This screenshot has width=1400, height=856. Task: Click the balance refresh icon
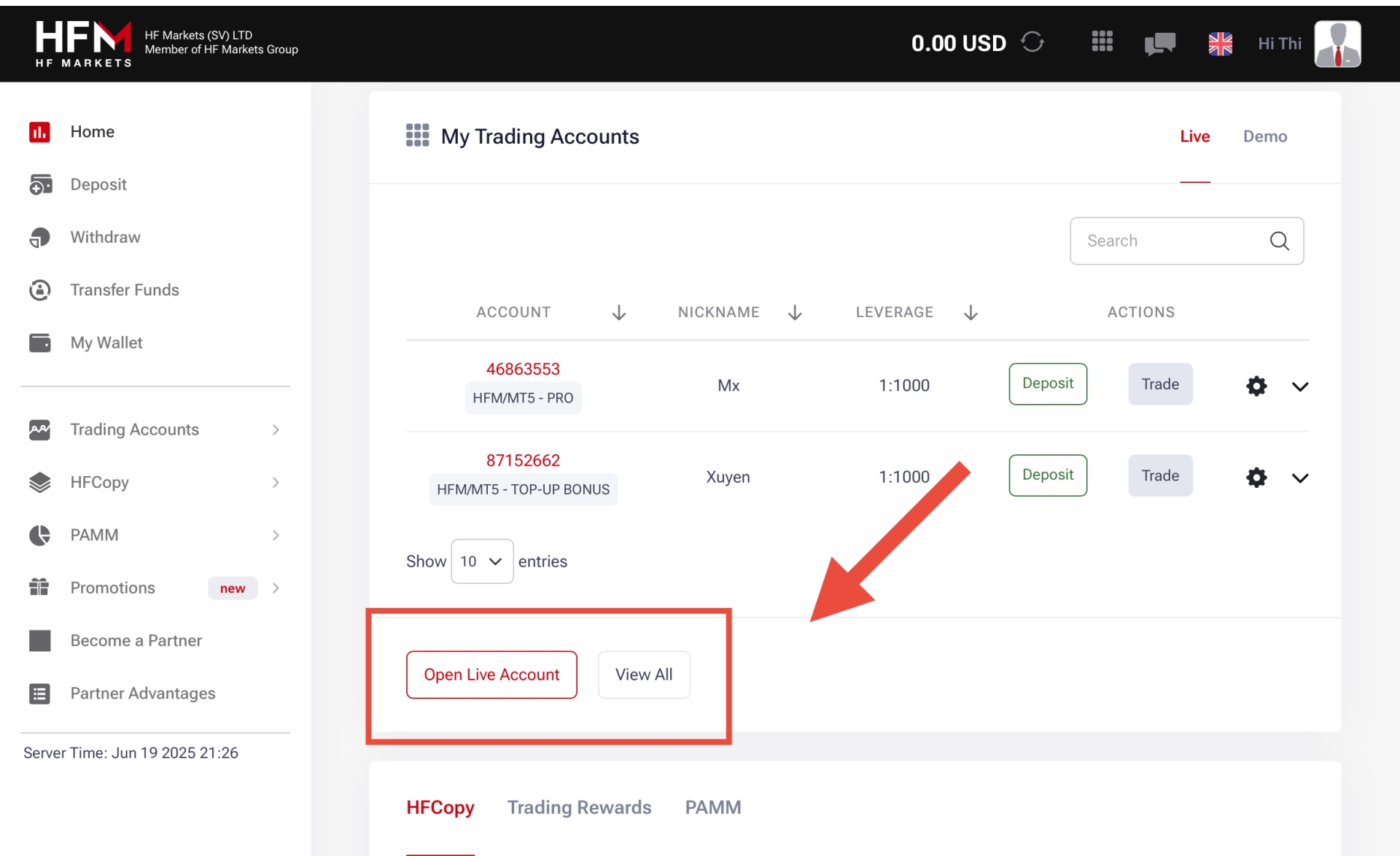(x=1032, y=42)
